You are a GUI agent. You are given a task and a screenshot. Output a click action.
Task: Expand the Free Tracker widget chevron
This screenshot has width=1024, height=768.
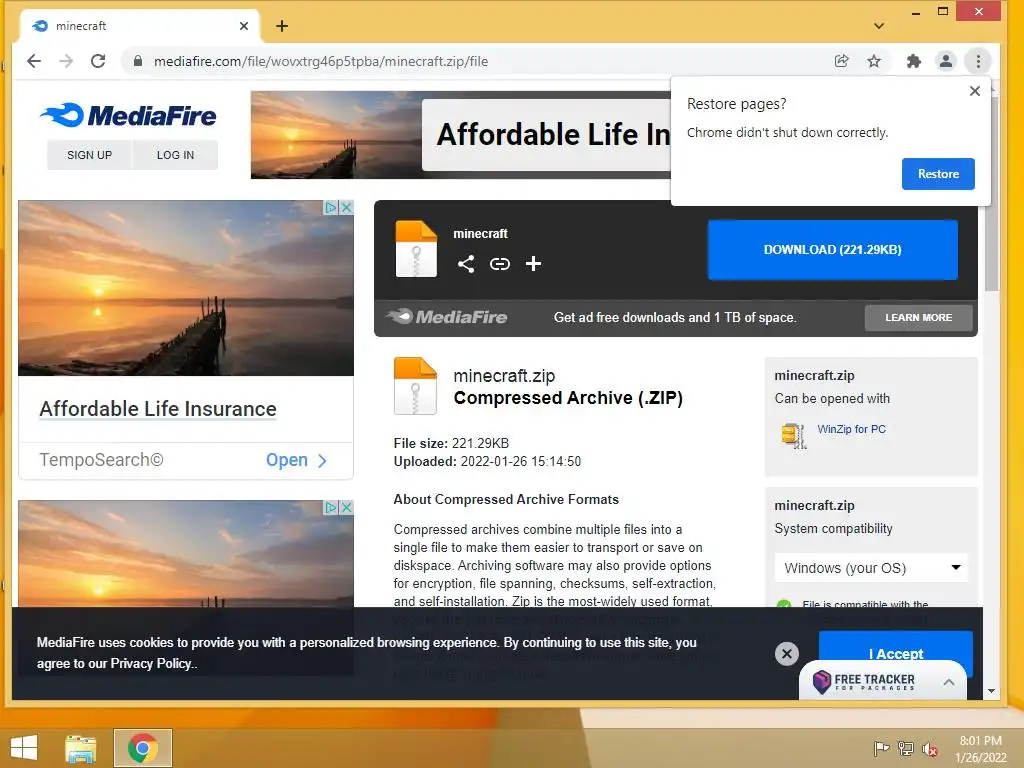pyautogui.click(x=949, y=682)
